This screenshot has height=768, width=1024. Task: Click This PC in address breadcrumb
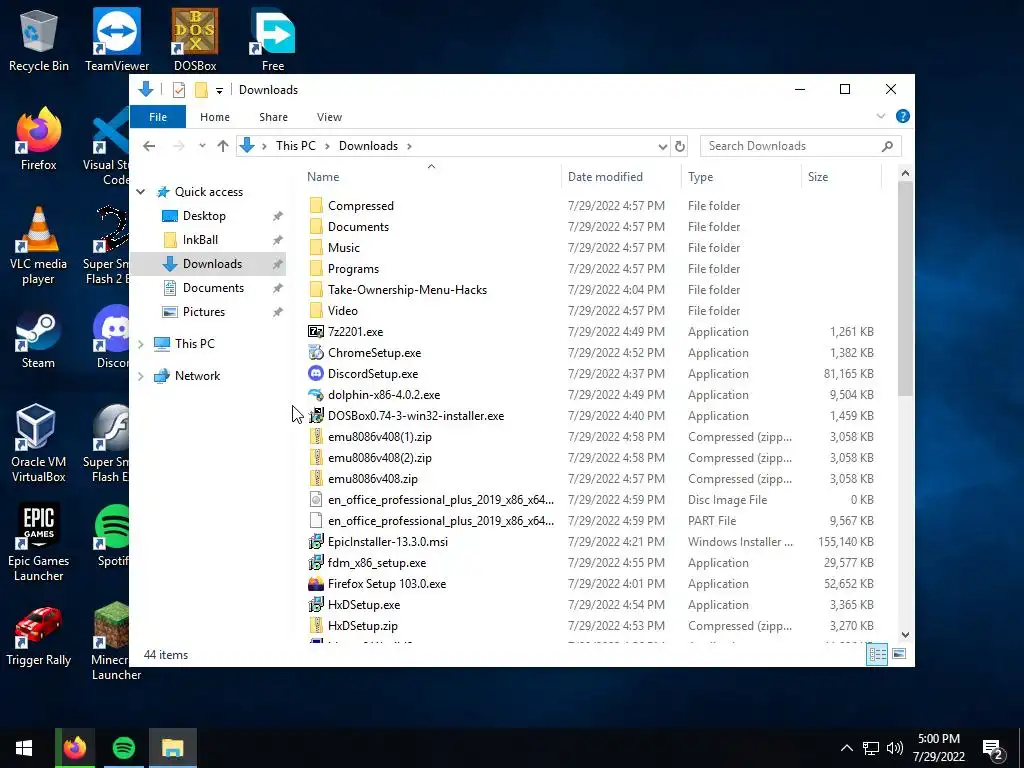(x=295, y=146)
